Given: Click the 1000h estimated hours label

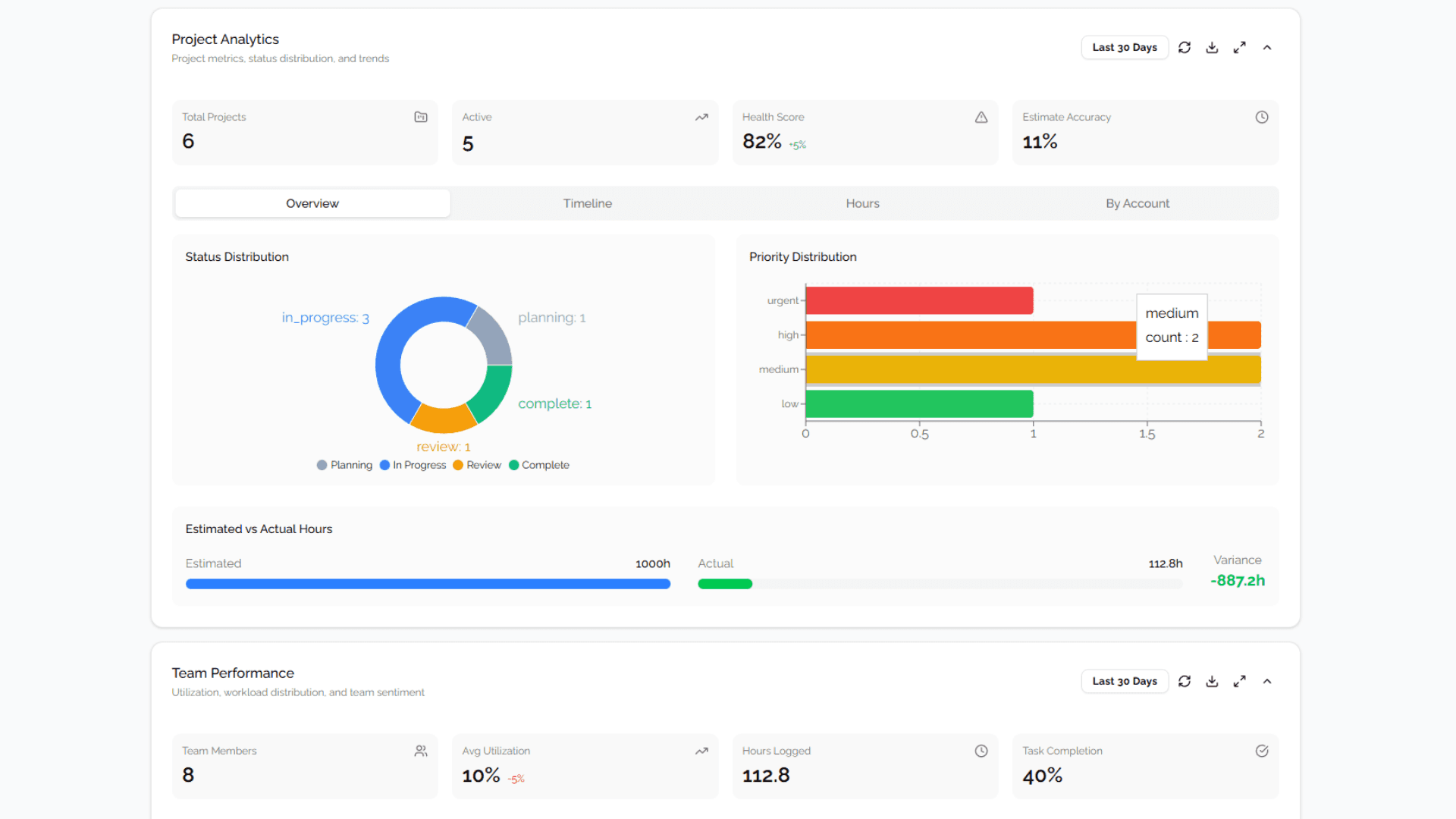Looking at the screenshot, I should coord(653,563).
